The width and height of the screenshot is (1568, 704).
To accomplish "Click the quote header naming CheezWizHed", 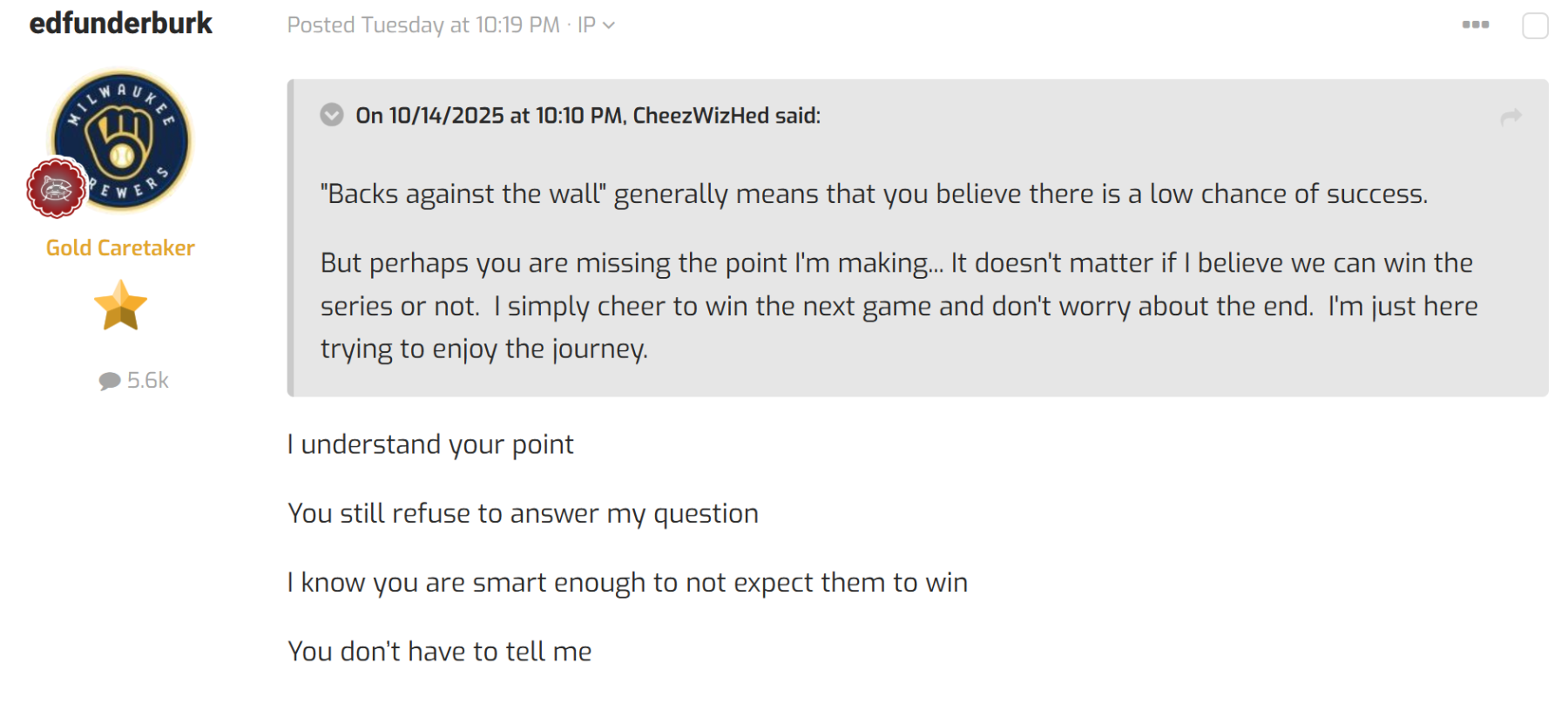I will pyautogui.click(x=588, y=116).
